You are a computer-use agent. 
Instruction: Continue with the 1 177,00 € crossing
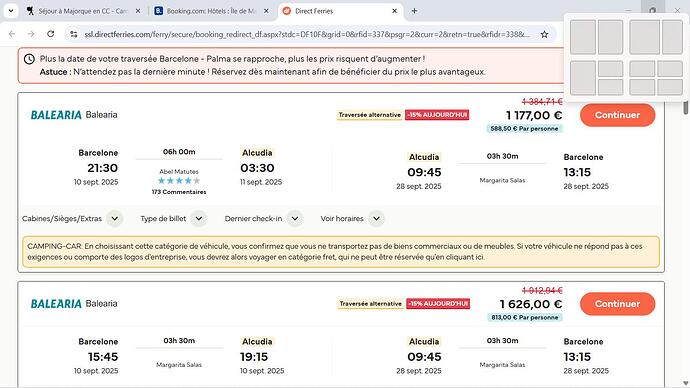click(617, 115)
